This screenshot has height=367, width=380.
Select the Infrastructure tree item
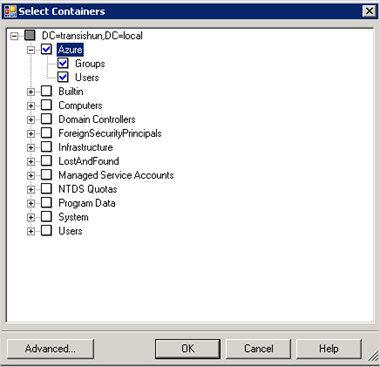(86, 147)
